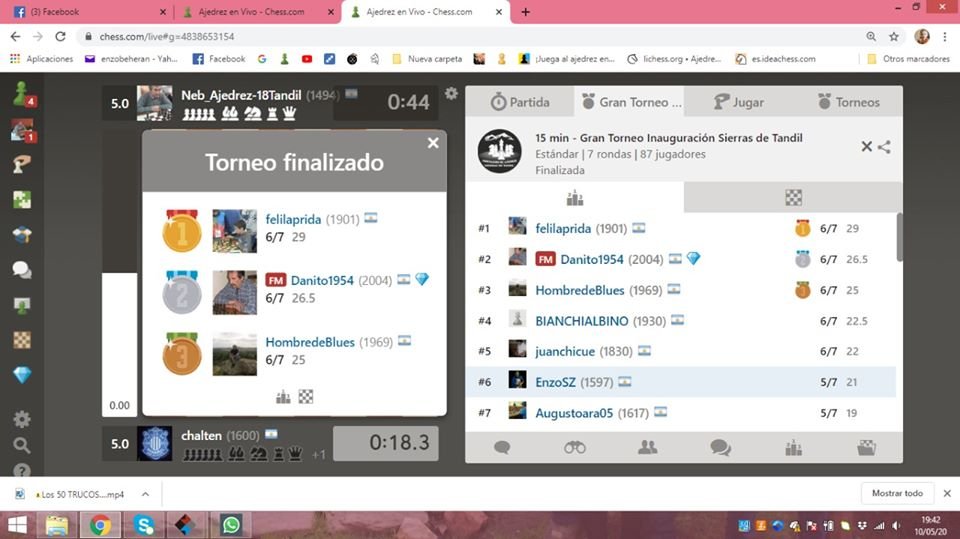Click the Mostrar todo downloads button
Image resolution: width=960 pixels, height=539 pixels.
897,493
